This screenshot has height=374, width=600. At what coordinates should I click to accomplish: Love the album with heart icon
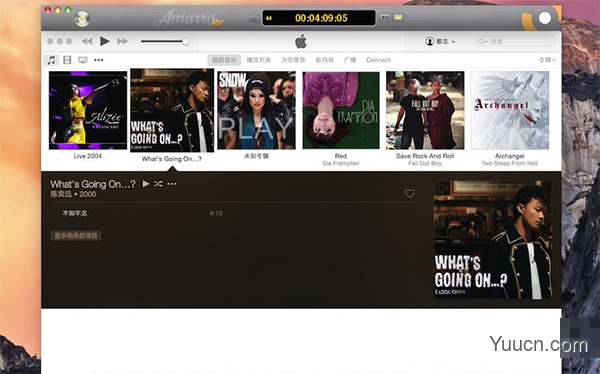pyautogui.click(x=410, y=194)
